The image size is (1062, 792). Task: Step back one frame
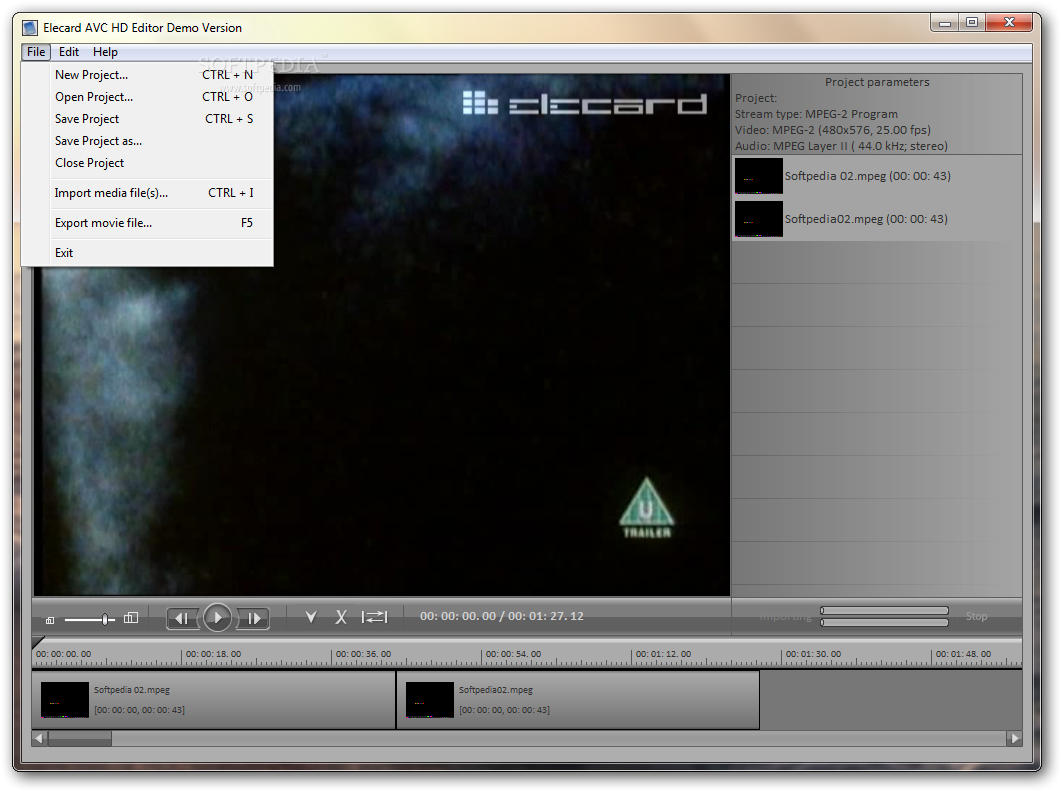[182, 618]
